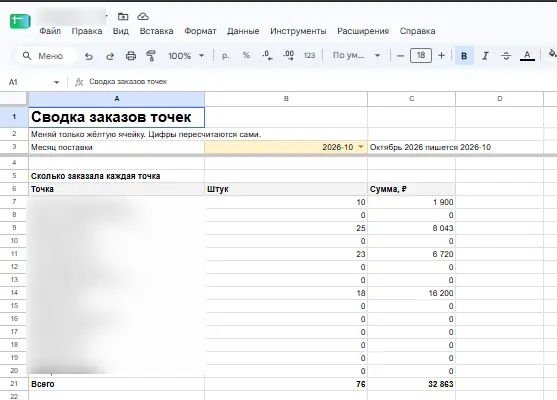Screen dimensions: 557x400
Task: Open the Формат menu
Action: point(200,31)
